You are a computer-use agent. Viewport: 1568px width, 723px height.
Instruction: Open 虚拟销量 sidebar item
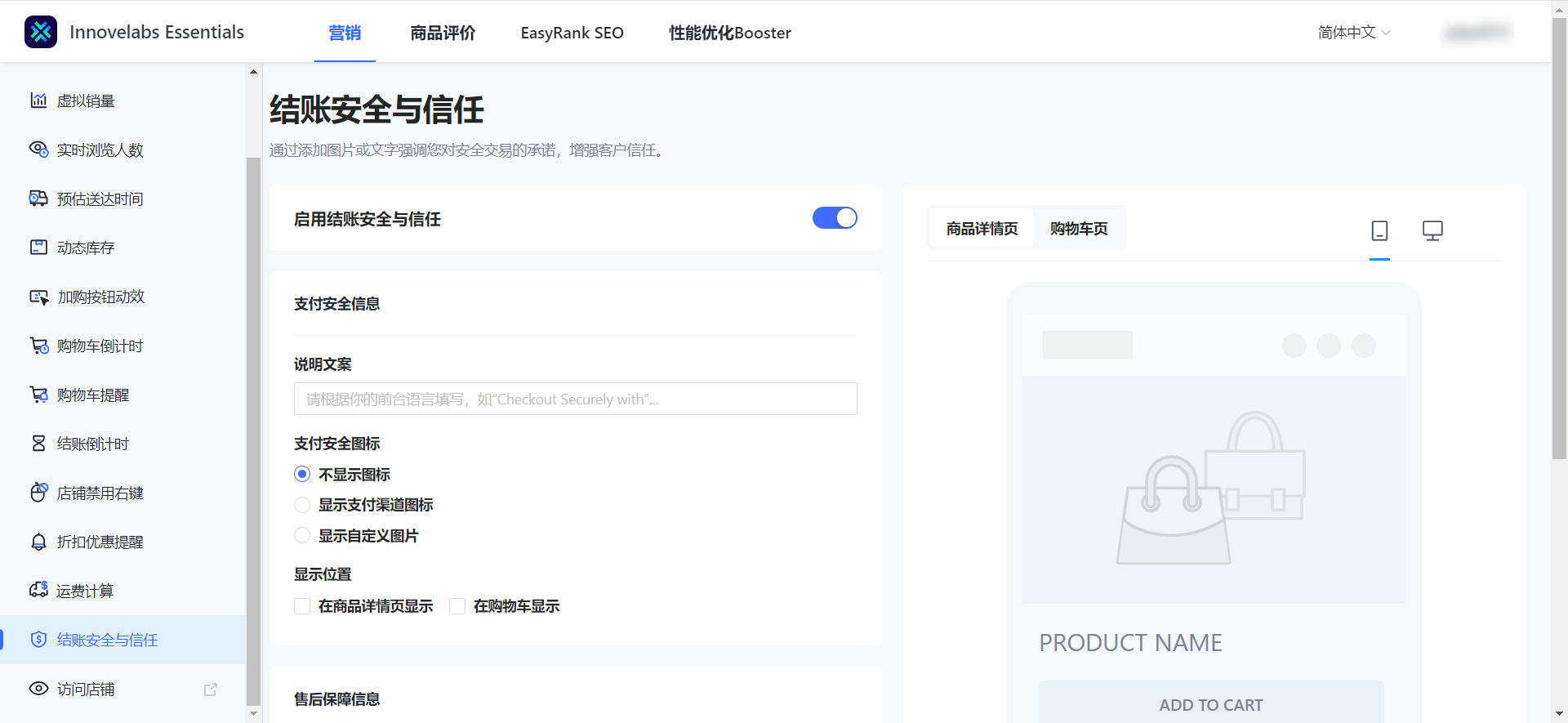(122, 100)
